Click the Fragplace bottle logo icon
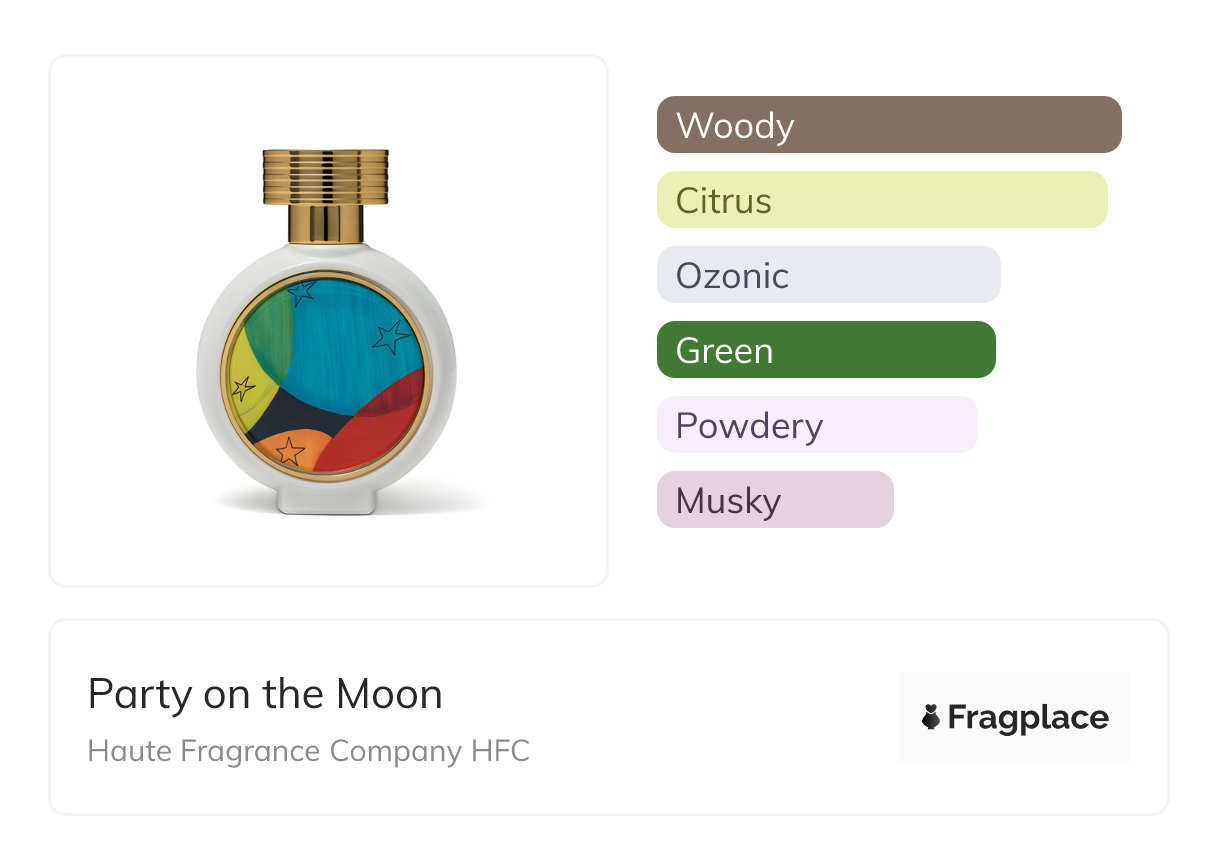Screen dimensions: 1218x864 (931, 717)
